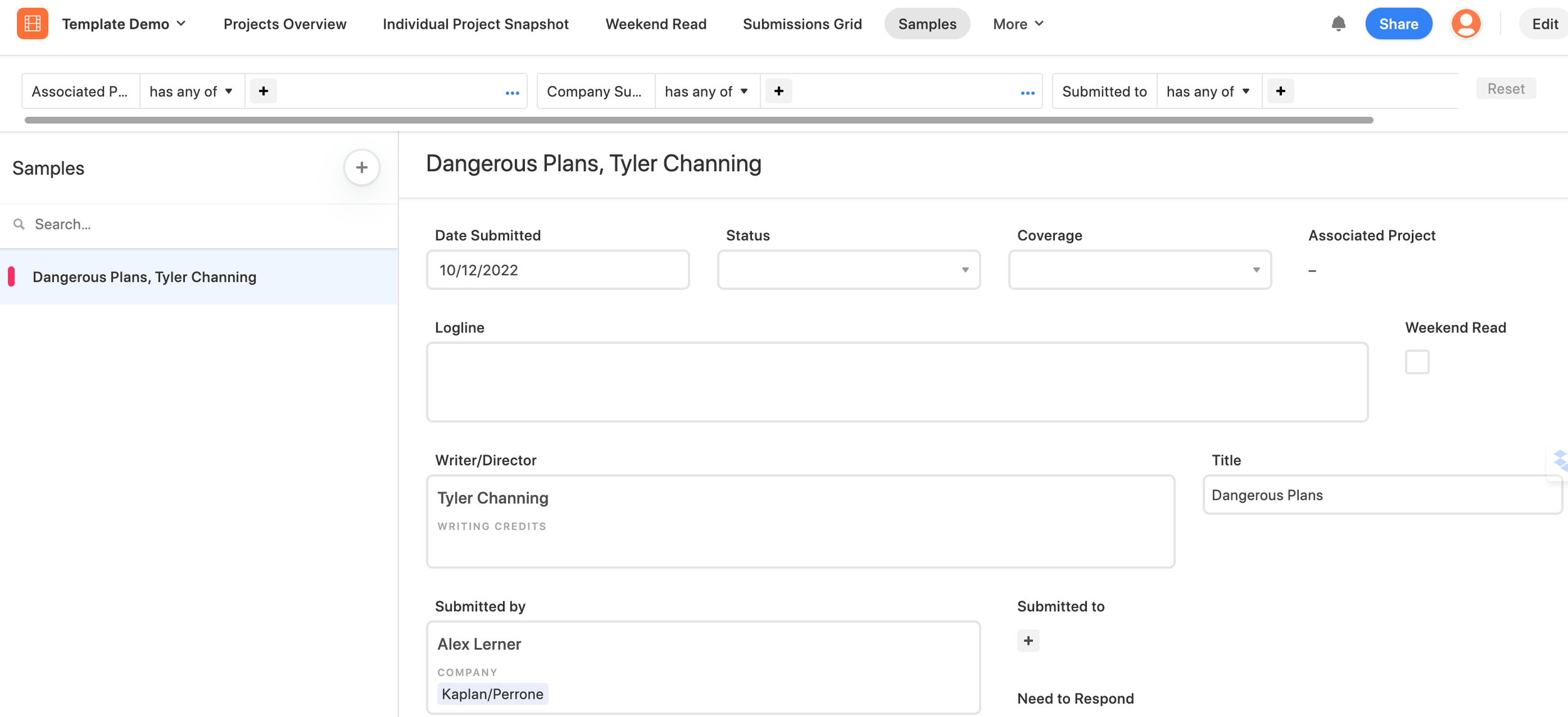Image resolution: width=1568 pixels, height=717 pixels.
Task: Open the Associated Project filter options (three dots)
Action: (x=512, y=93)
